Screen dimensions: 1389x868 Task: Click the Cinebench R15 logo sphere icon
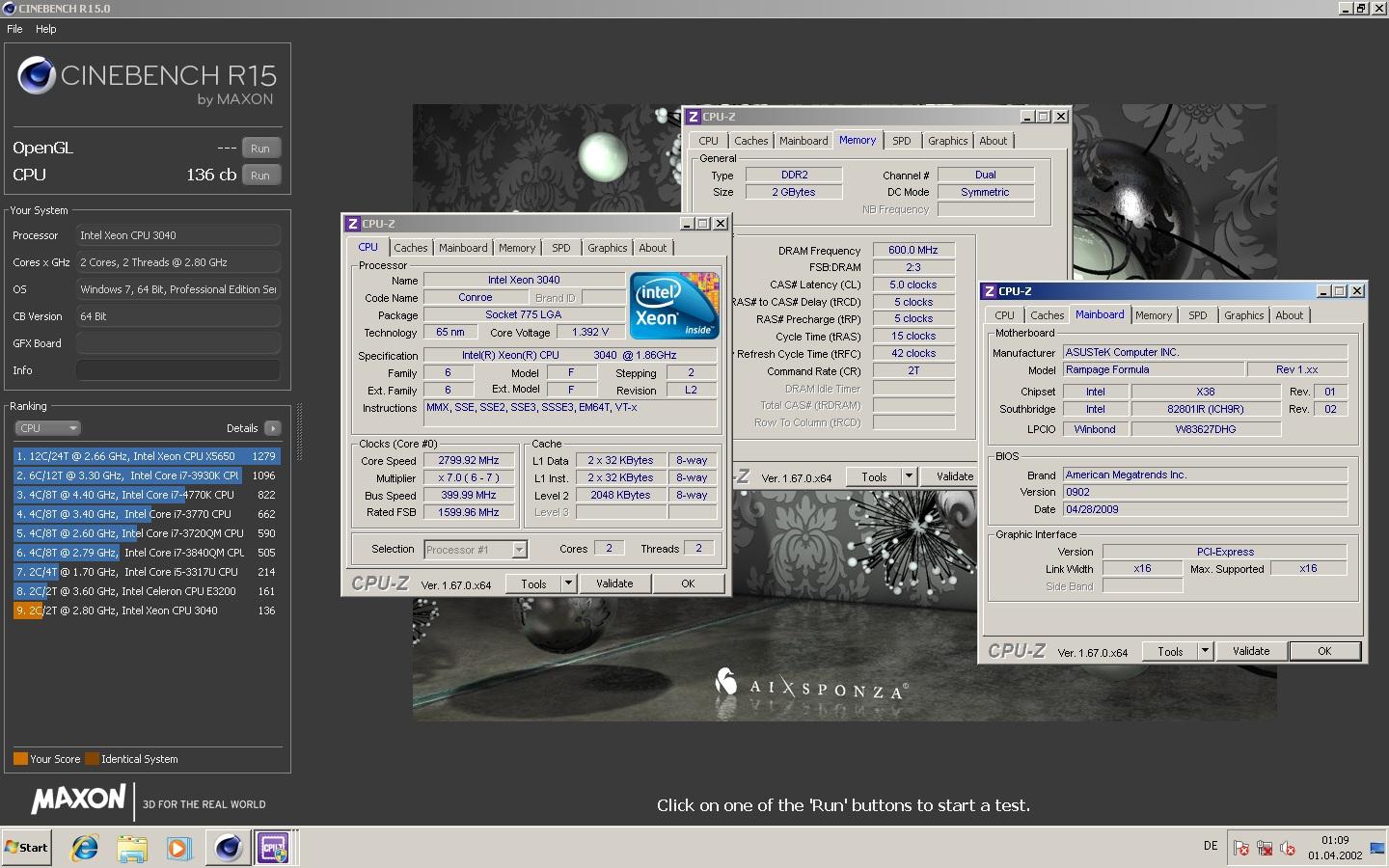point(37,75)
